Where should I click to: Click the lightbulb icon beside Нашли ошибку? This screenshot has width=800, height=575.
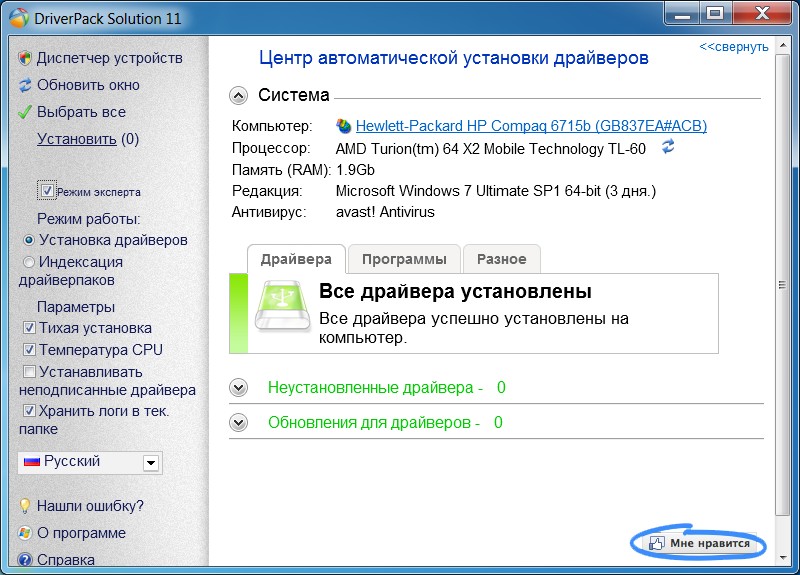coord(24,506)
